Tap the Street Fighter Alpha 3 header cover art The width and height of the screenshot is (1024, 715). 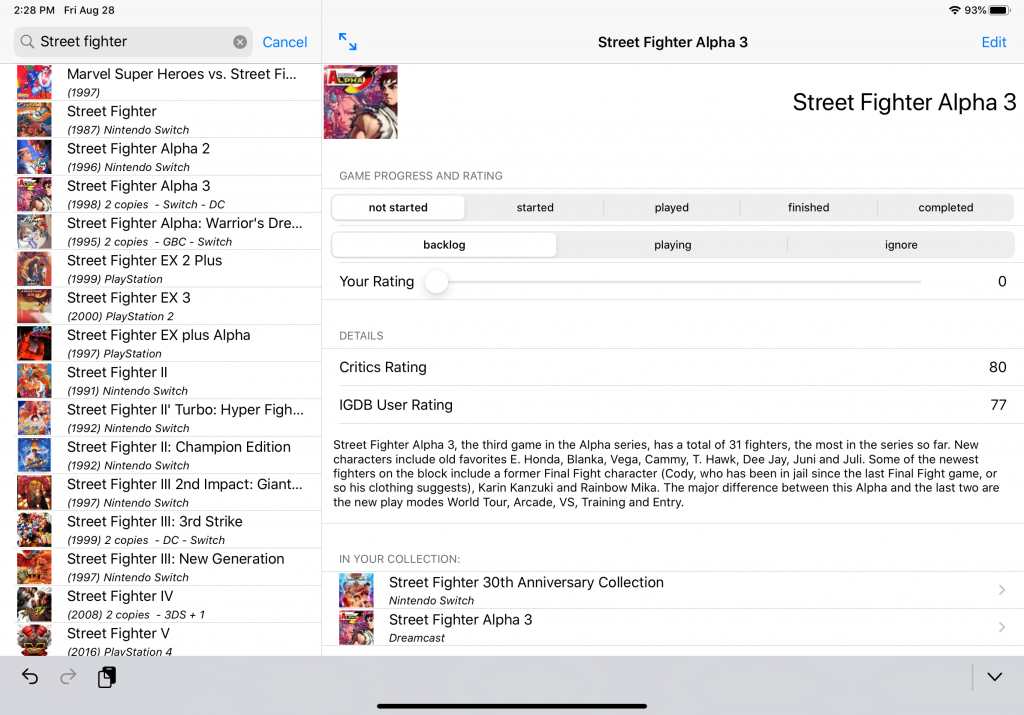360,102
